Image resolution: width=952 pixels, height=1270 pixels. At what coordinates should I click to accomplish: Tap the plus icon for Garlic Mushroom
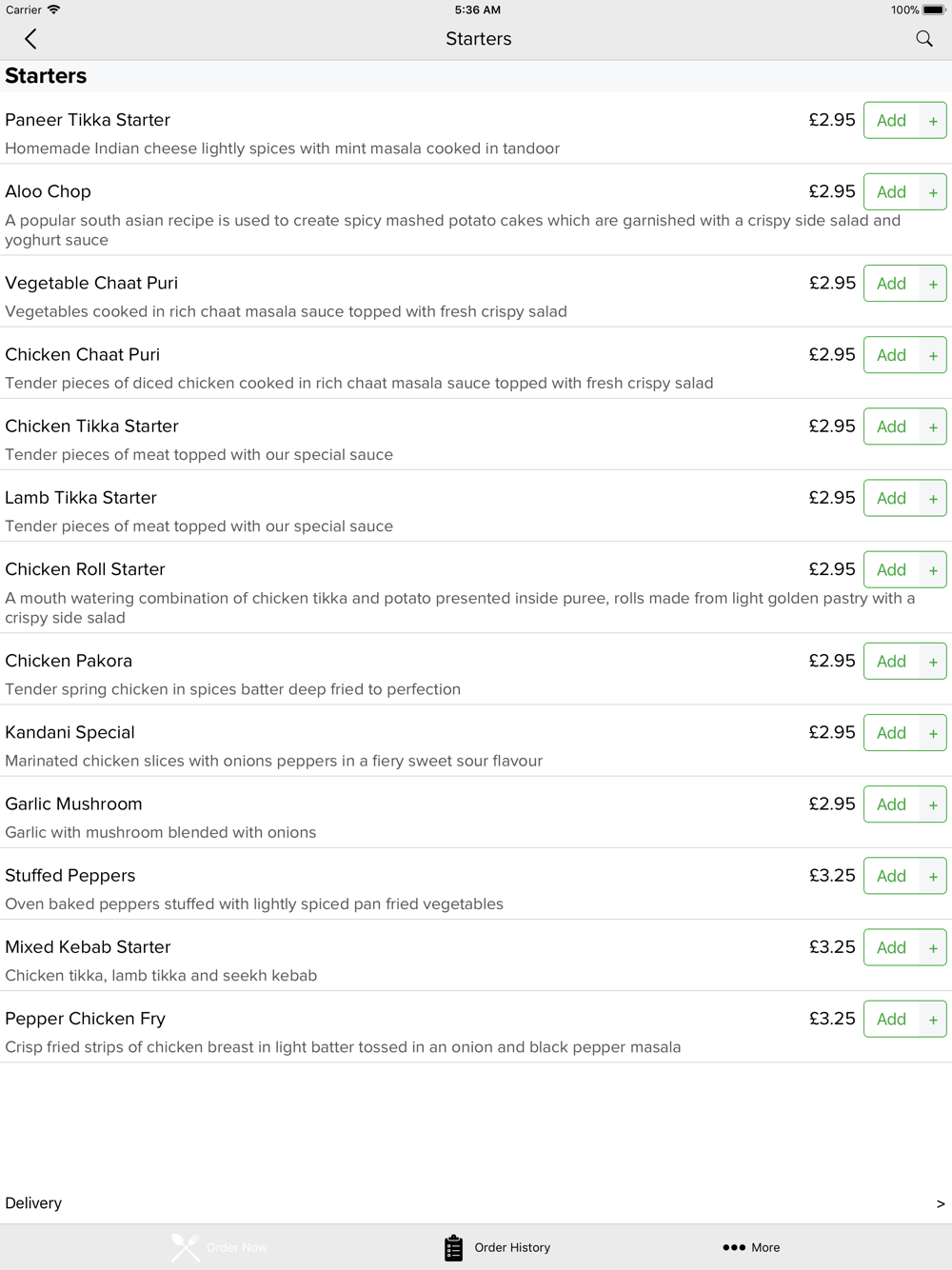point(933,804)
